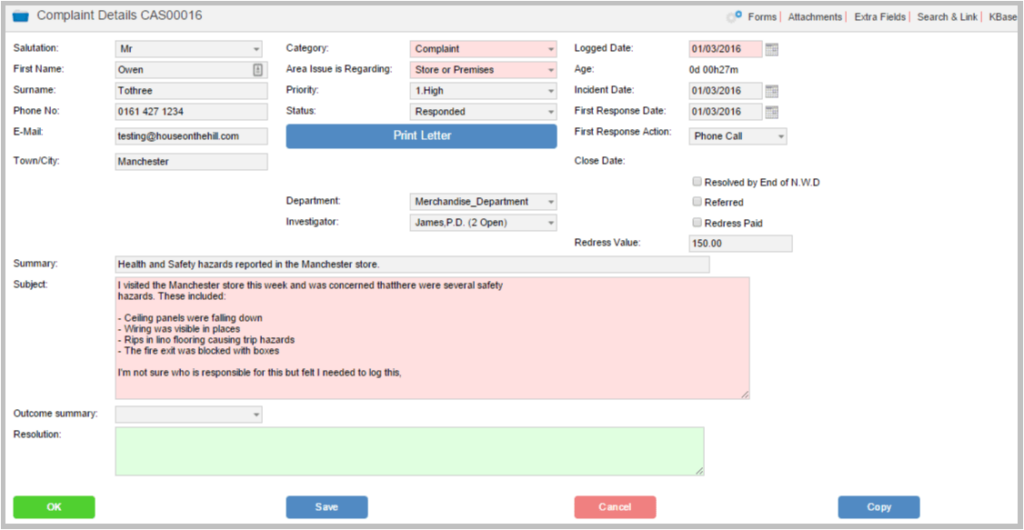Click the blue folder icon beside Complaint Details
This screenshot has width=1024, height=530.
click(20, 17)
